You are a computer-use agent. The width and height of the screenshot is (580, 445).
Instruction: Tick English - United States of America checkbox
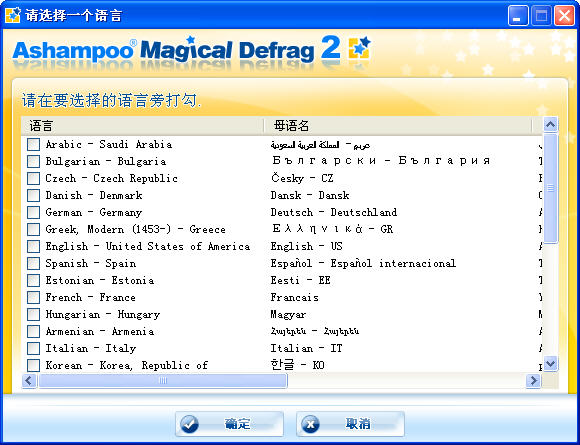point(33,246)
